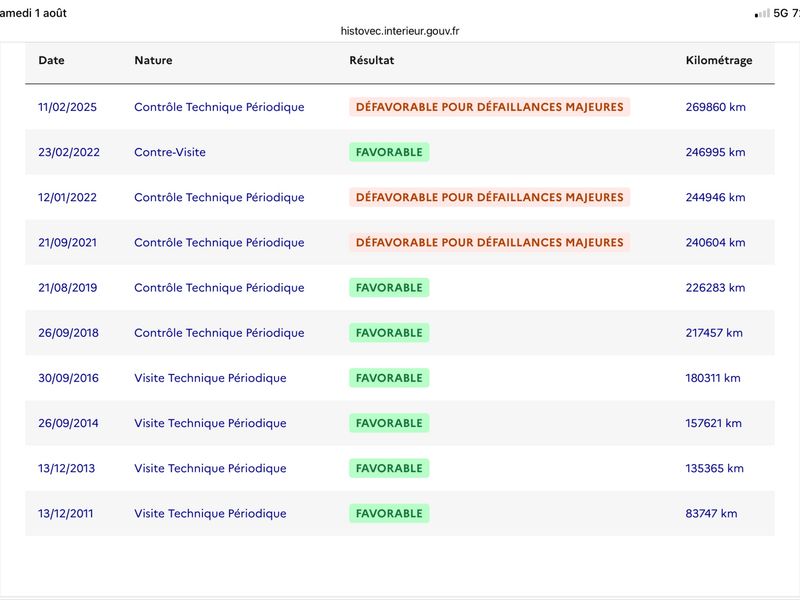Select the Nature column header
Screen dimensions: 800x600
pos(154,60)
